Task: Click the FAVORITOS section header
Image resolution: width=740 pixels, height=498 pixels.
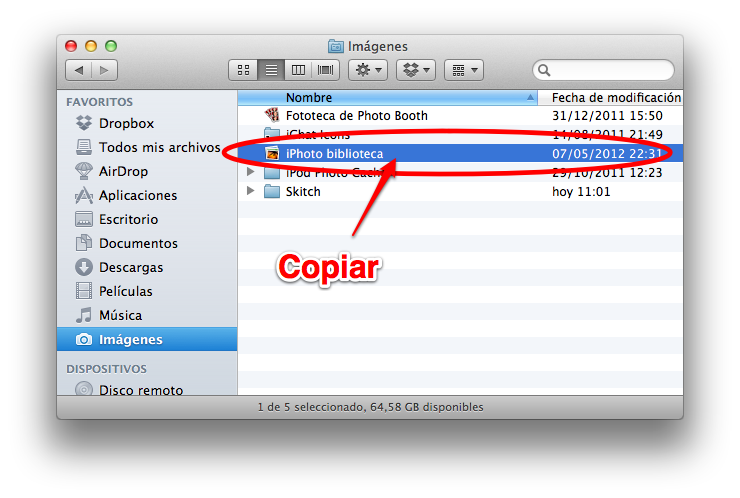Action: [x=100, y=102]
